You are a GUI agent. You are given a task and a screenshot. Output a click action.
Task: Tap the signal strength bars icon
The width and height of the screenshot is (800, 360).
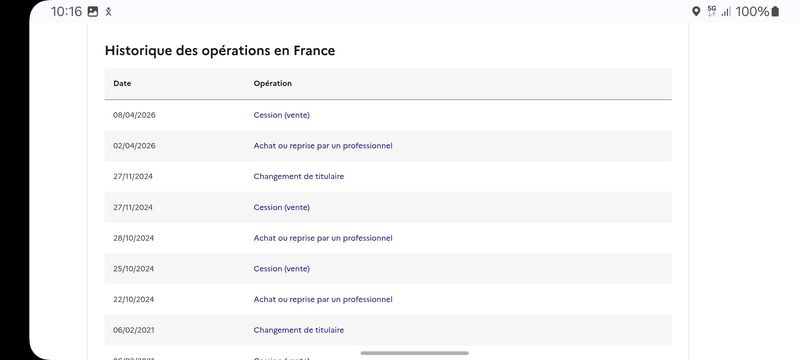(x=726, y=12)
